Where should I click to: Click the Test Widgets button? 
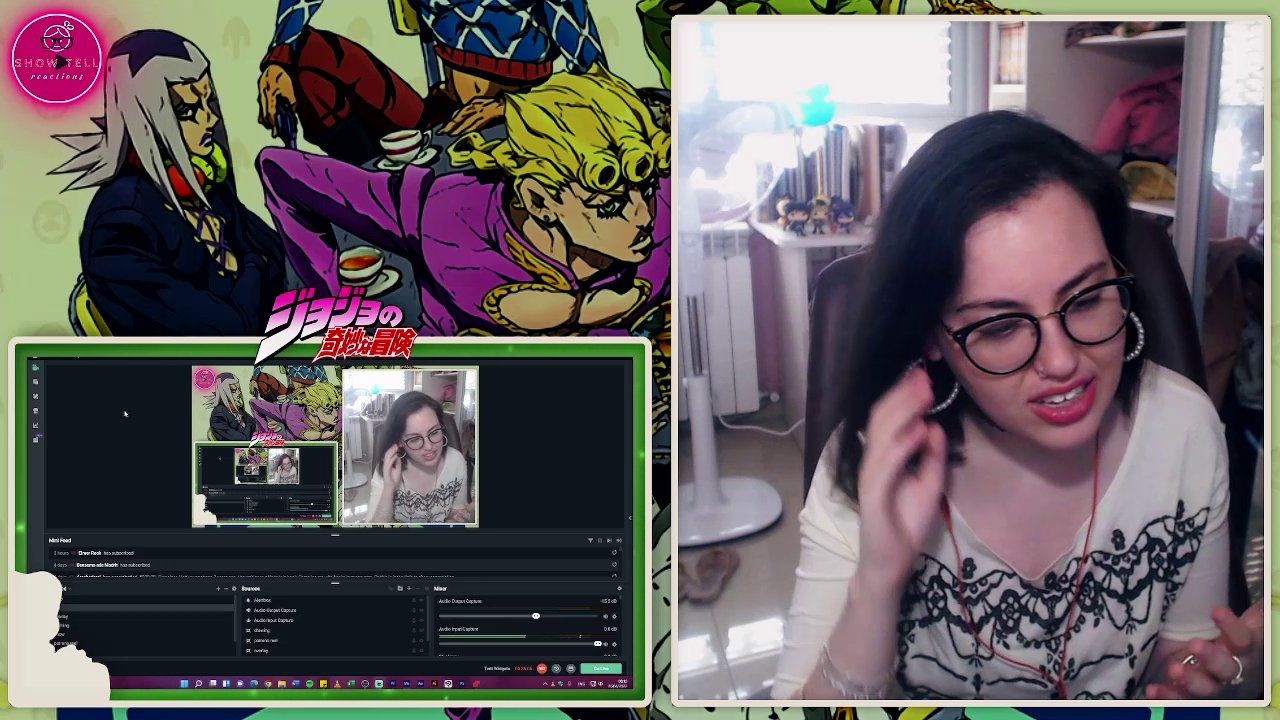click(x=497, y=668)
